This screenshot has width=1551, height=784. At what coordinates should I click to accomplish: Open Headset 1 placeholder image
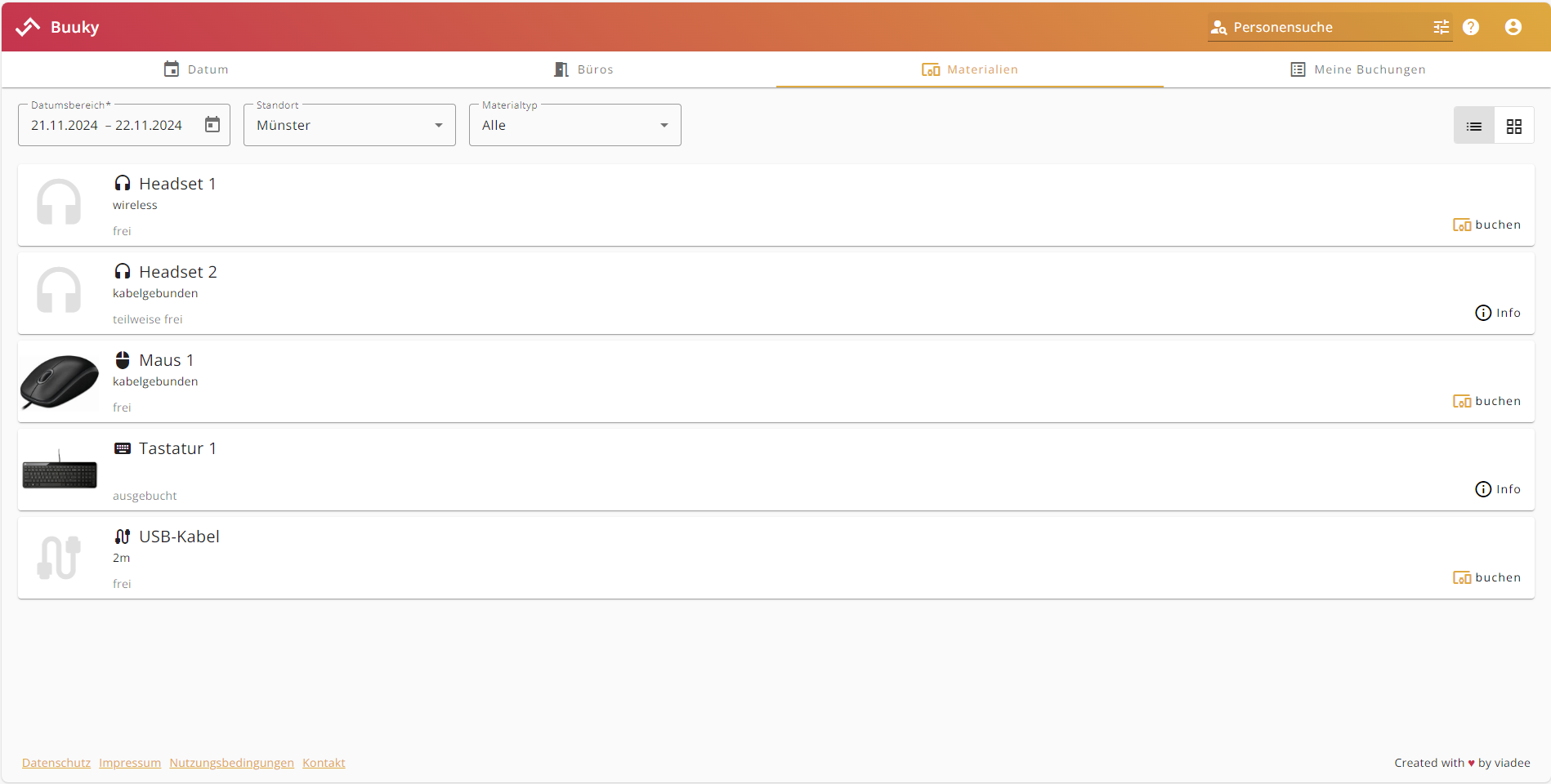pos(59,203)
